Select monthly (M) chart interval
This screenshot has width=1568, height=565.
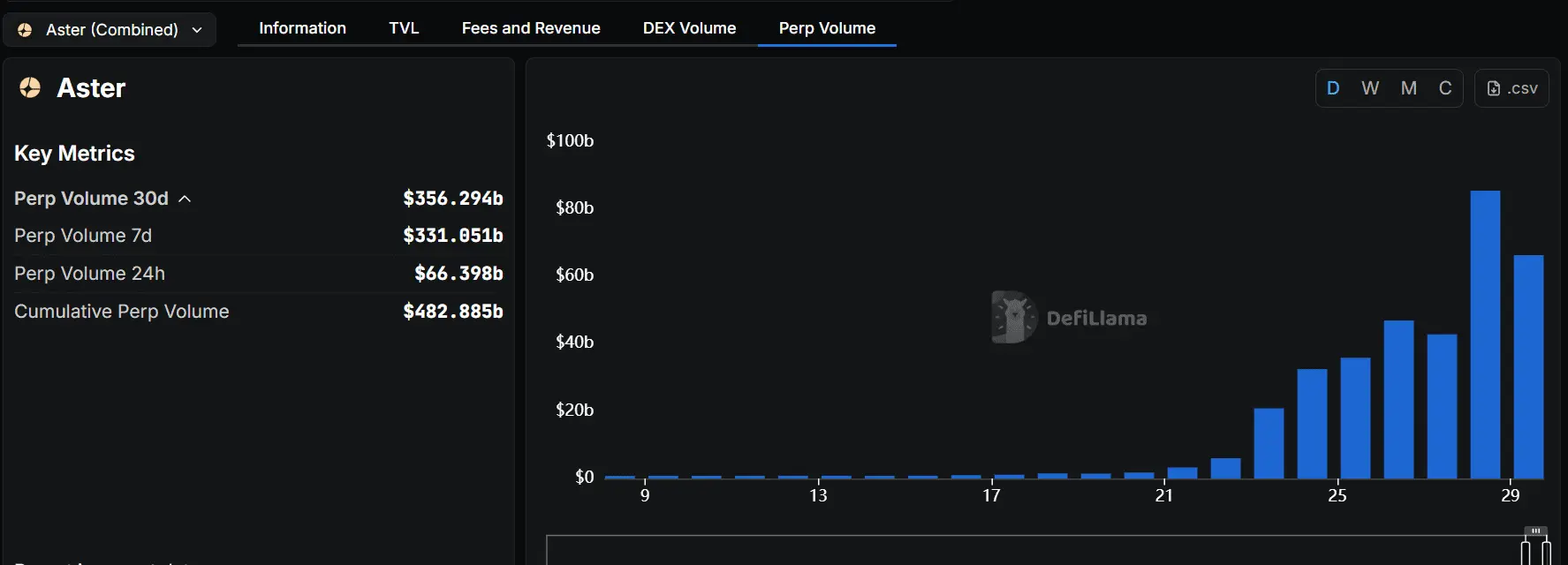1409,88
